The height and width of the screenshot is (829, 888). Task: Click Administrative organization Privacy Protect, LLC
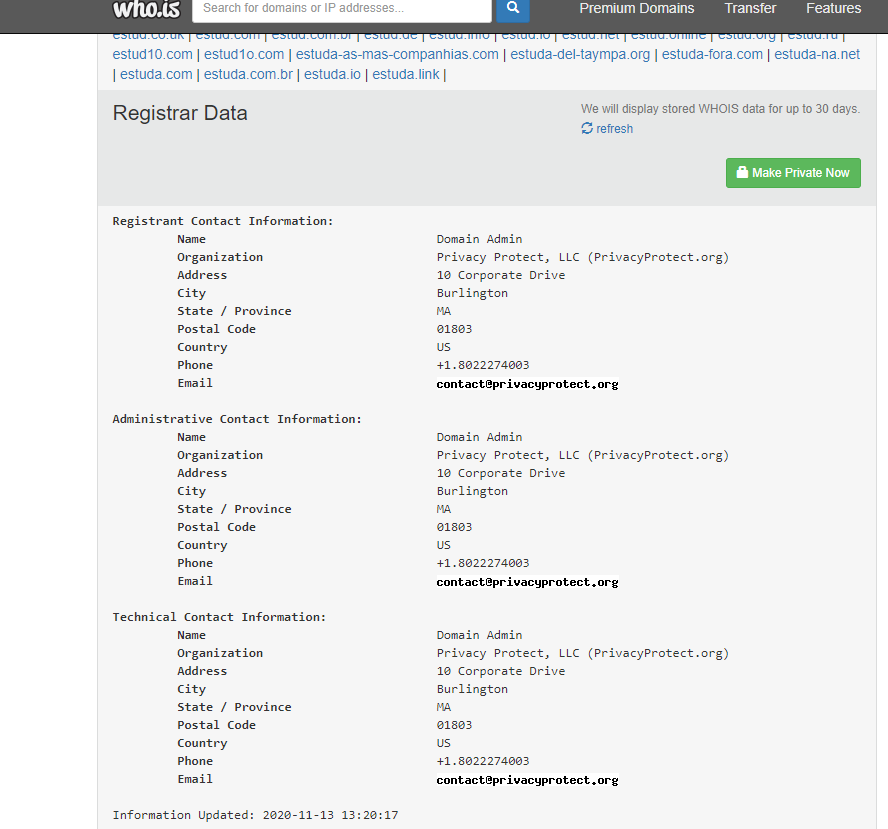click(582, 456)
